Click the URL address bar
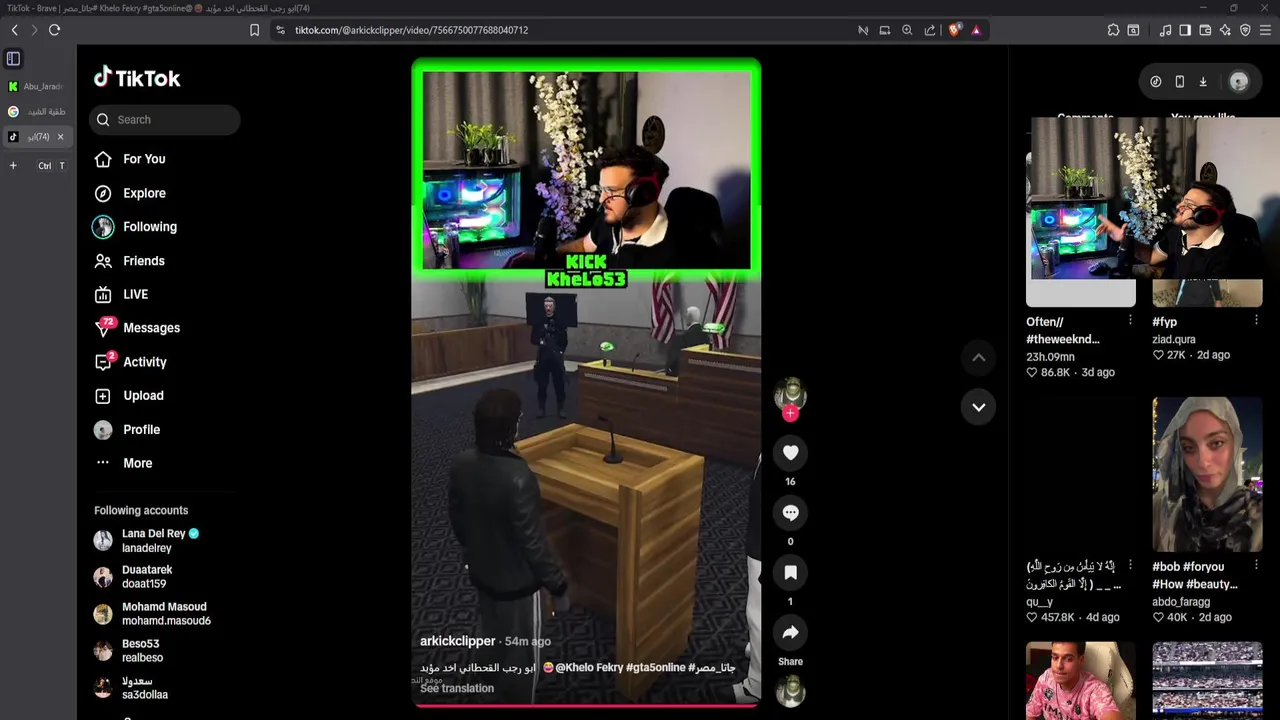Viewport: 1280px width, 720px height. [570, 30]
